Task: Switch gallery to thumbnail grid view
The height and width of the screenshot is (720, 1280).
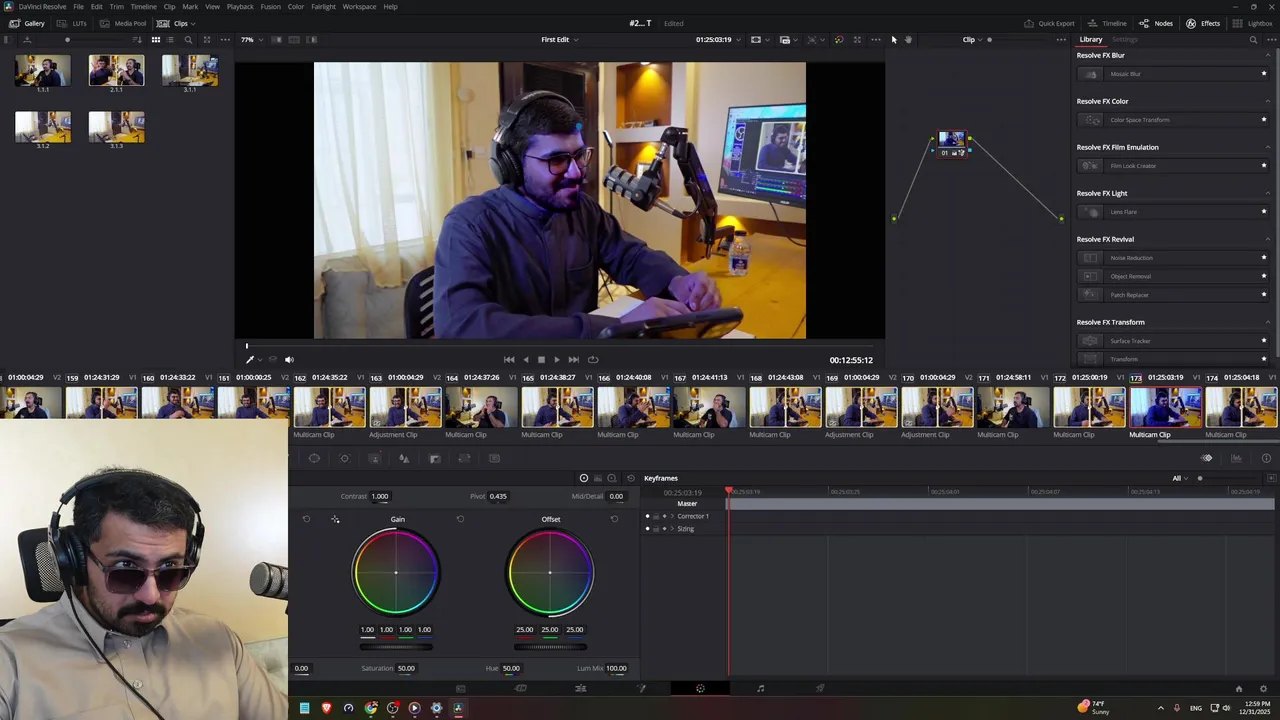Action: 155,40
